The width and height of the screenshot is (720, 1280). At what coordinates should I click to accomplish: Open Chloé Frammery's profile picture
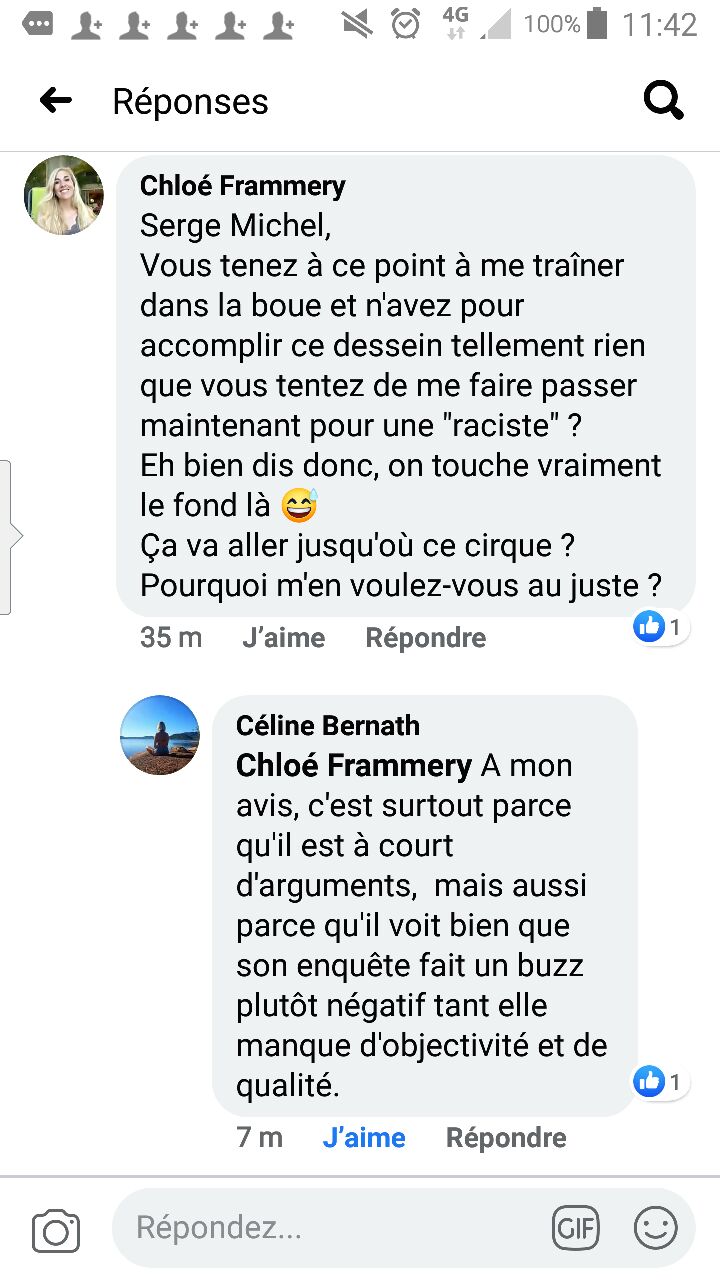click(x=64, y=195)
